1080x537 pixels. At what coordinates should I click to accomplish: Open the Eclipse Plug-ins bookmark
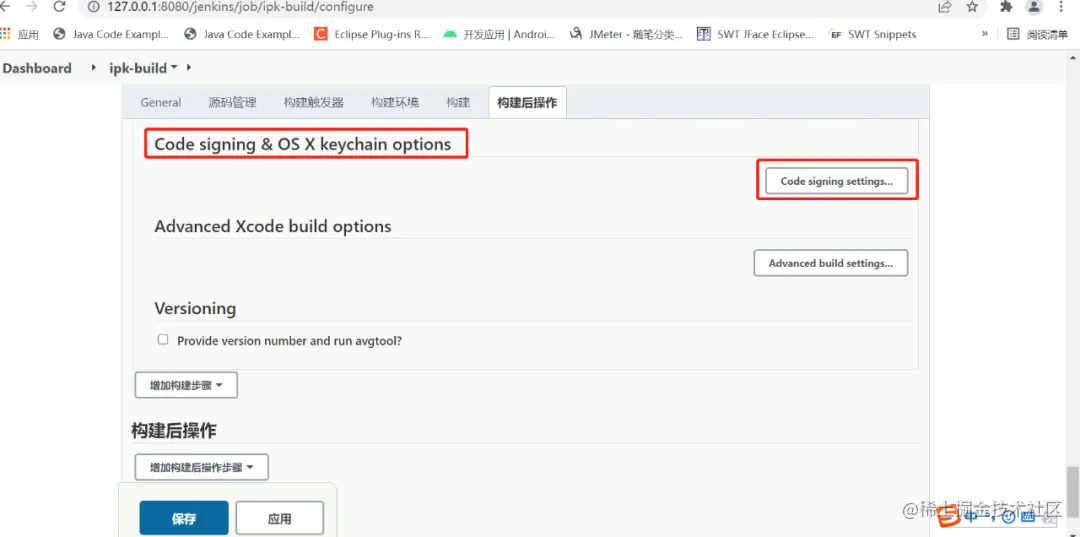click(371, 34)
